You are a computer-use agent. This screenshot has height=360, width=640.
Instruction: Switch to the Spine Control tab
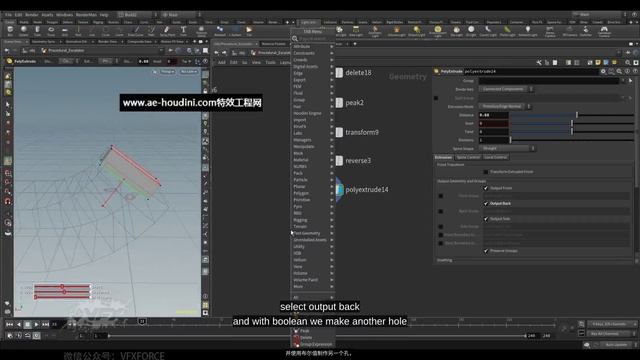click(x=468, y=157)
